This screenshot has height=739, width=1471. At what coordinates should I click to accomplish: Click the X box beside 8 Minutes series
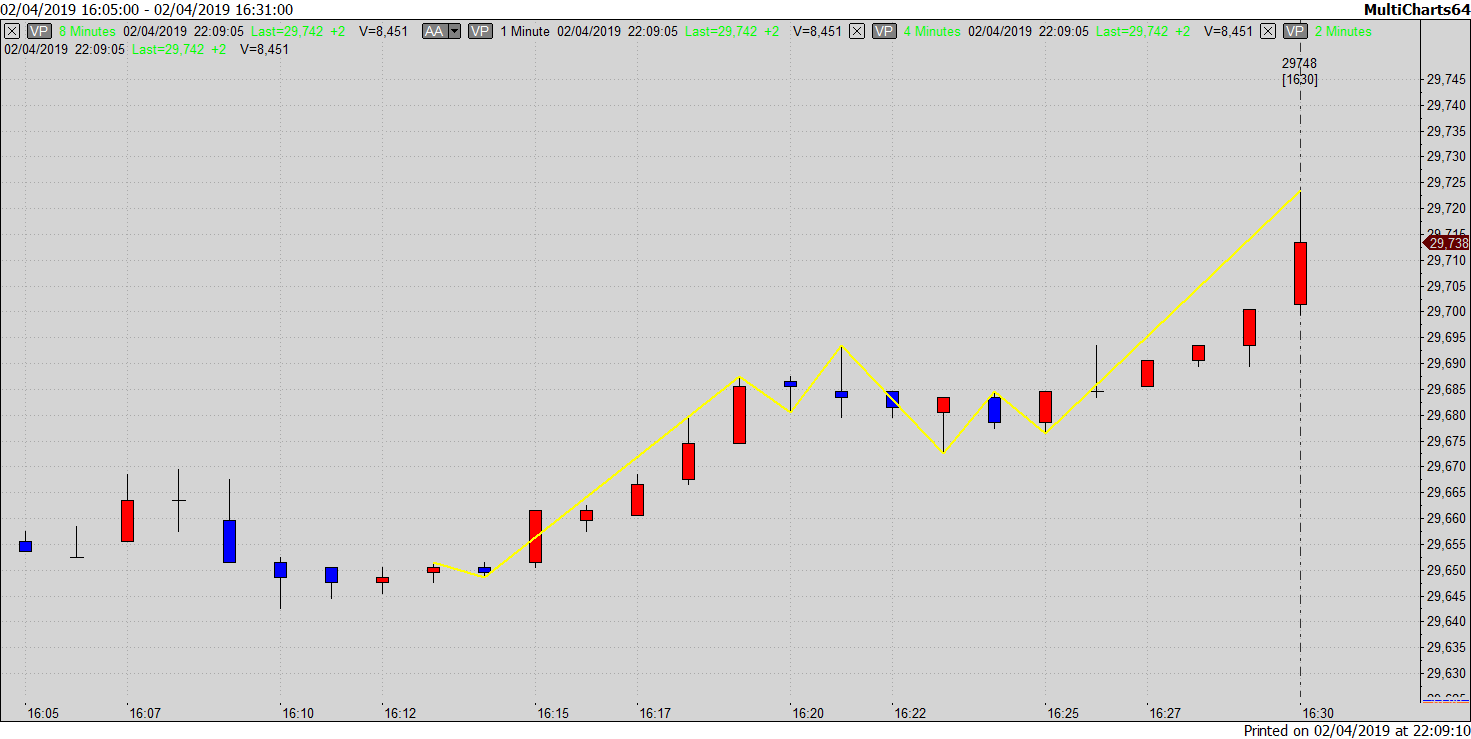pos(12,31)
